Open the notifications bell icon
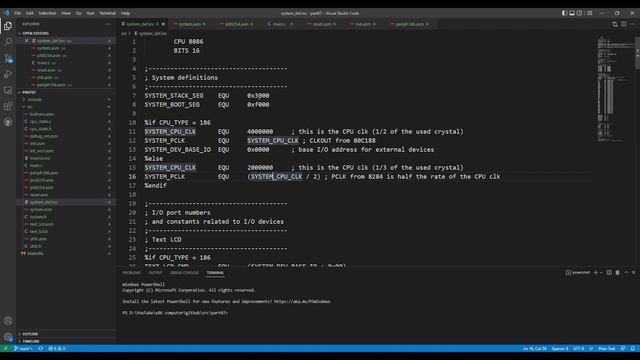The width and height of the screenshot is (640, 360). 632,348
